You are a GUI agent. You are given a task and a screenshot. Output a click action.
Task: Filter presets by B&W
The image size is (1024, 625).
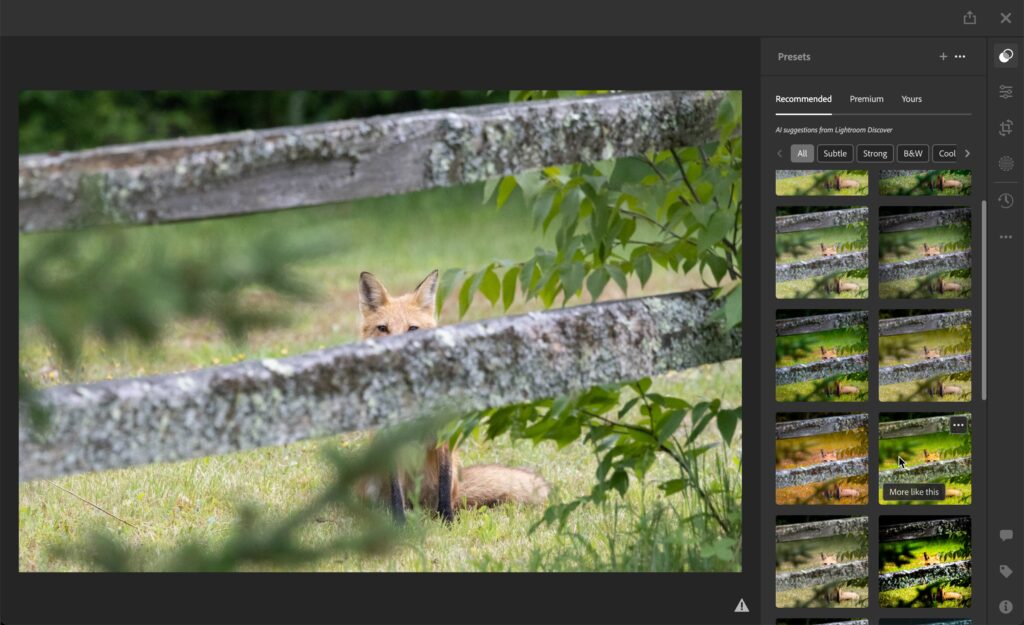(x=912, y=153)
